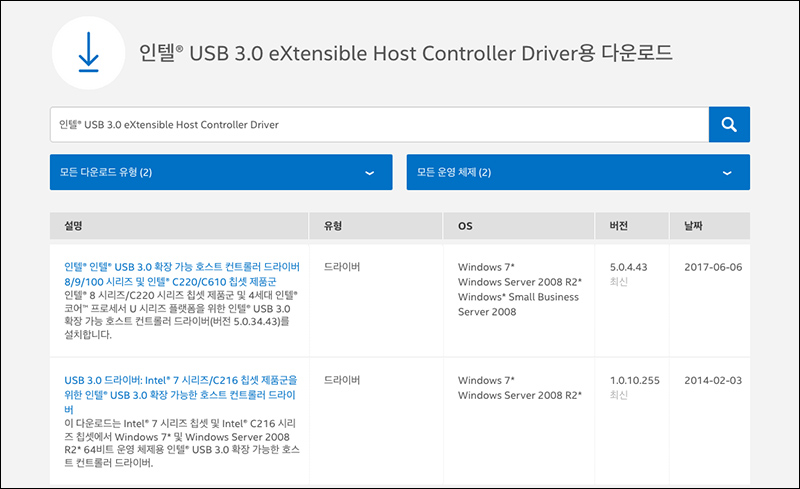Click Windows 7* in the 2017-06-06 row
This screenshot has width=800, height=489.
(x=486, y=267)
